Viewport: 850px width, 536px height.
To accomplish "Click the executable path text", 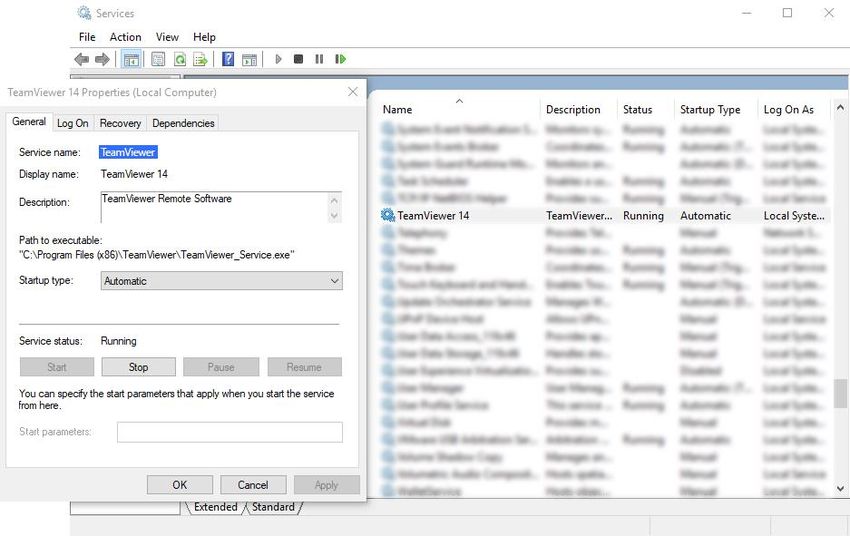I will [x=157, y=255].
